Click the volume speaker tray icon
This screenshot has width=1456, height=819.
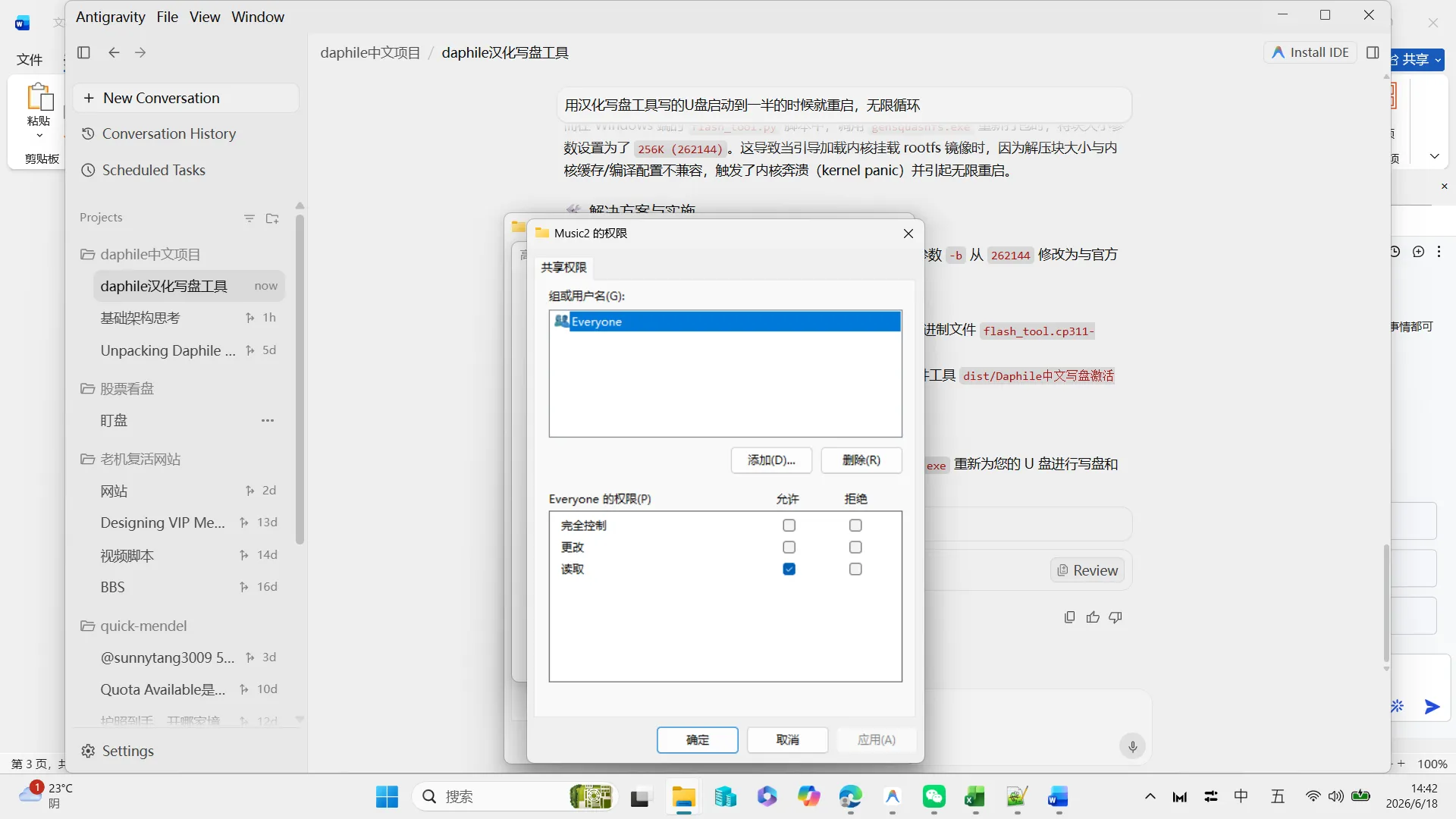pos(1335,796)
